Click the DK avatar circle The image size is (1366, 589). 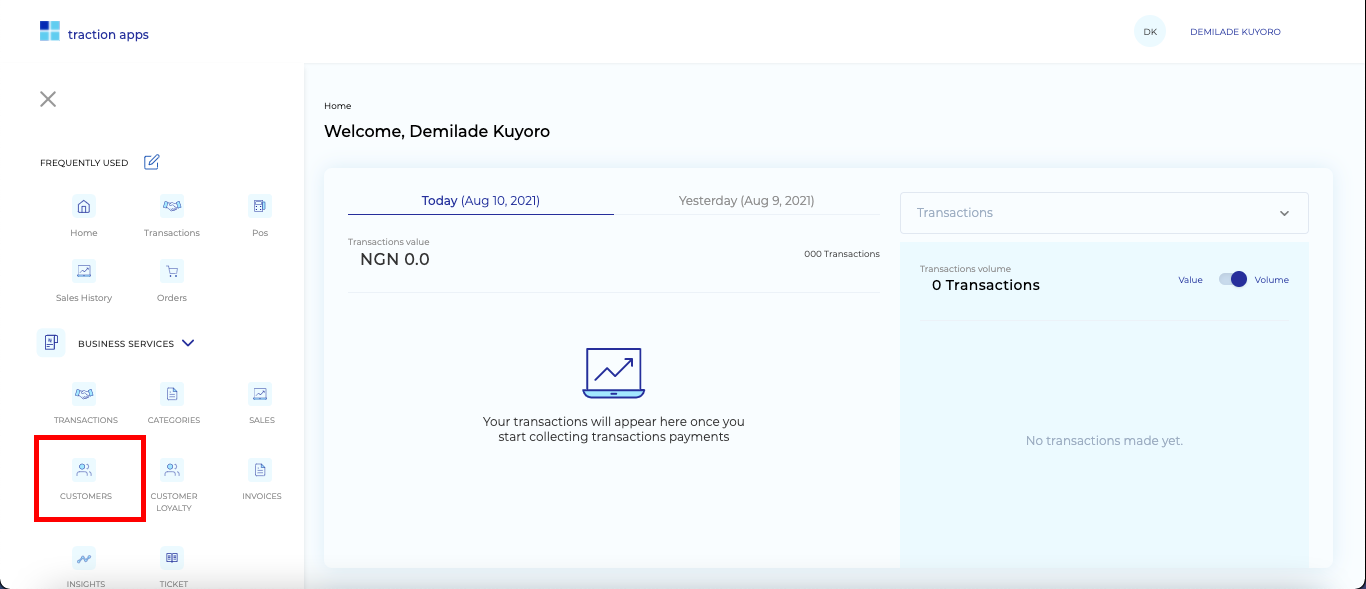[1149, 31]
